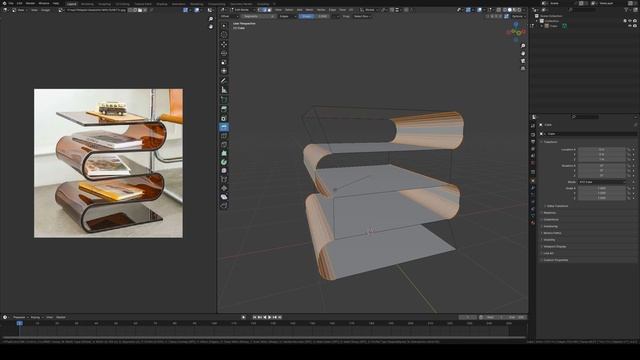This screenshot has height=360, width=640.
Task: Hide the Cube object in the outliner
Action: tap(630, 26)
